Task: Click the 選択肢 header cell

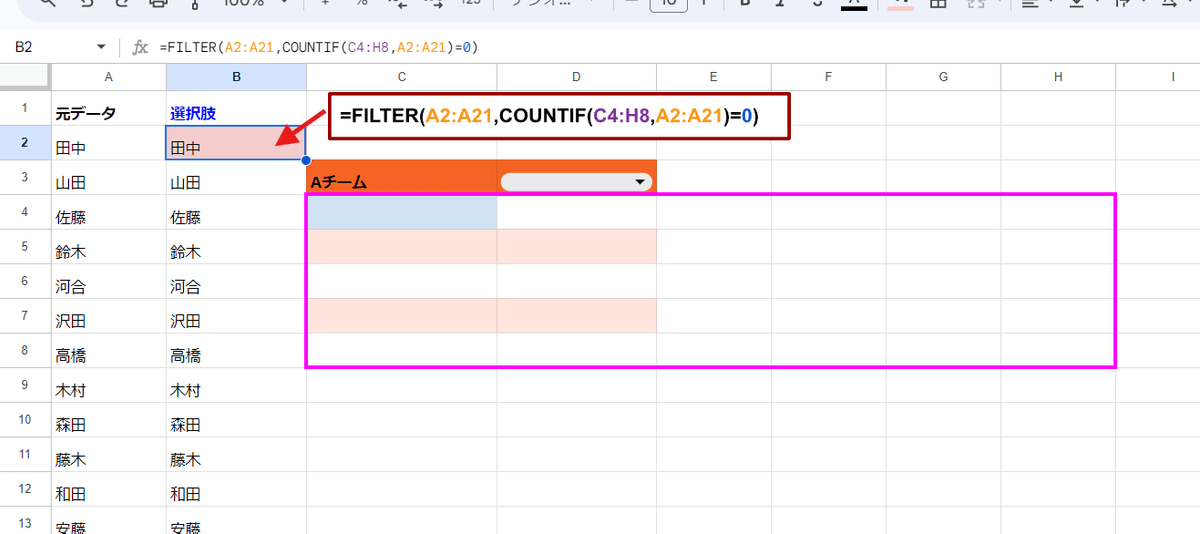Action: click(236, 108)
